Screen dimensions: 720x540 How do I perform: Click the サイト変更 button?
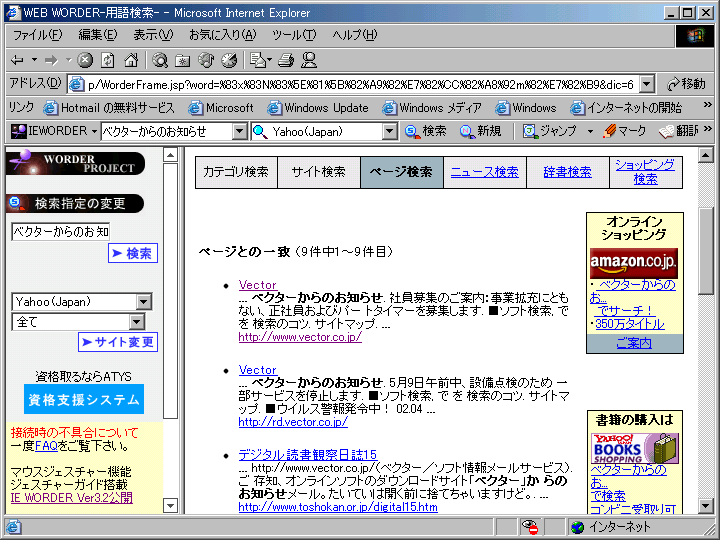point(118,342)
